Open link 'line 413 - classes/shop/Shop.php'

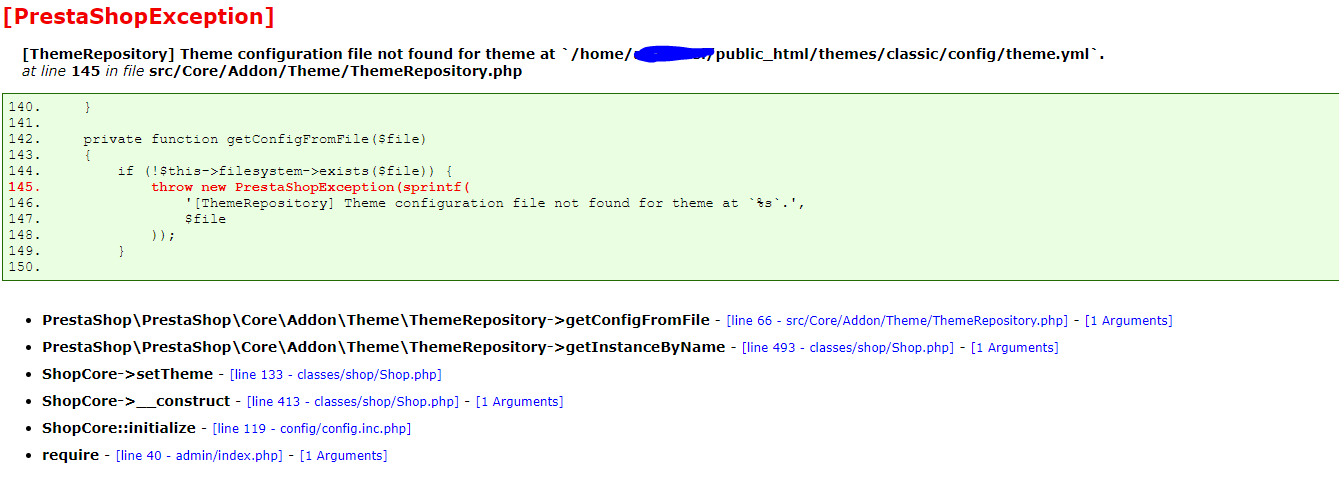click(x=353, y=402)
